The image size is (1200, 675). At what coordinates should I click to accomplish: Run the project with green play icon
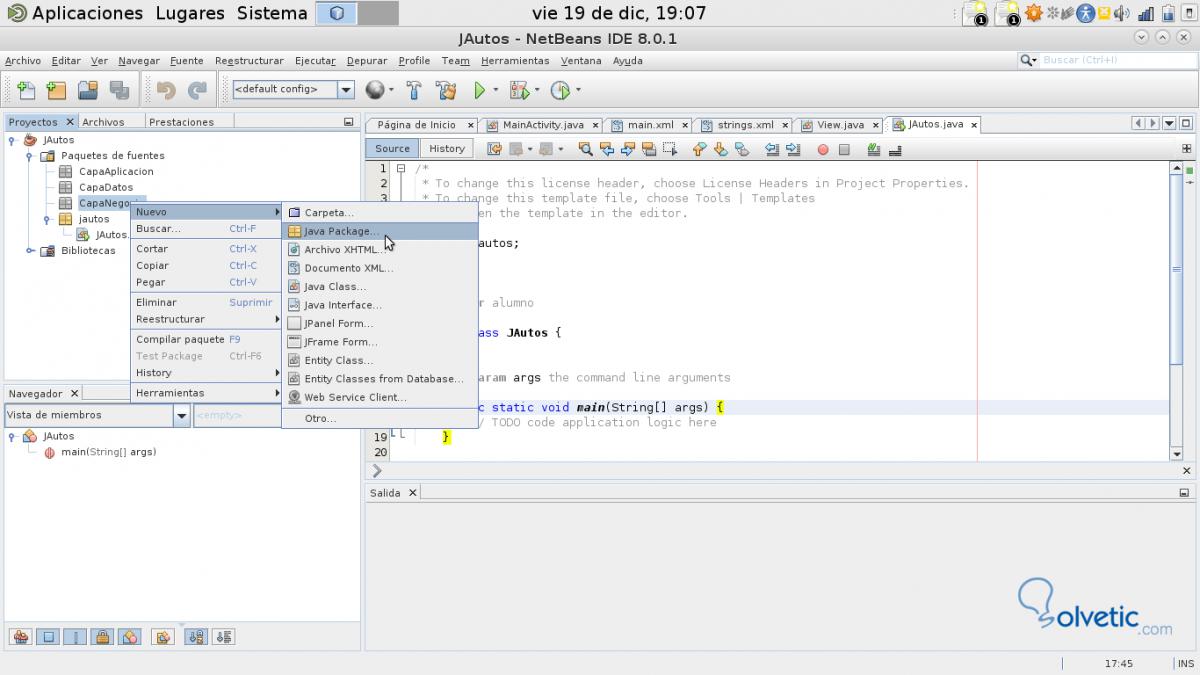tap(480, 90)
